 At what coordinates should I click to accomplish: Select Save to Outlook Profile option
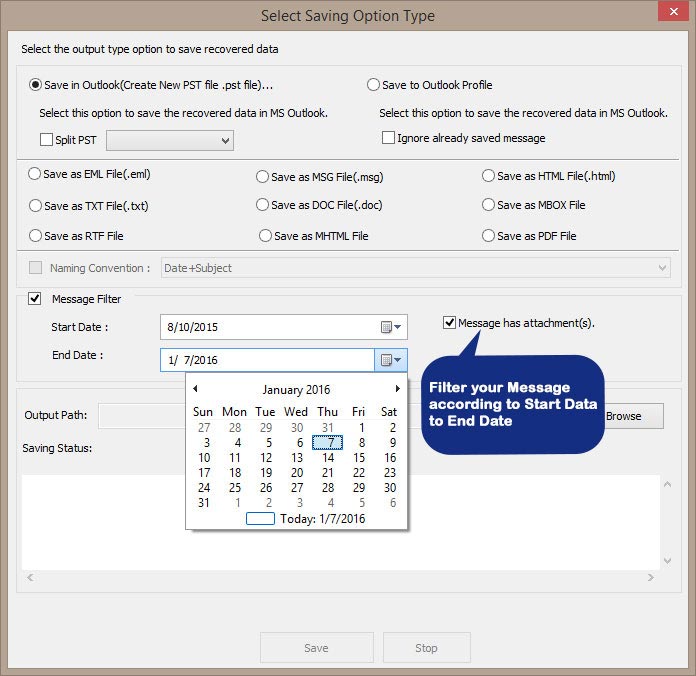coord(374,86)
